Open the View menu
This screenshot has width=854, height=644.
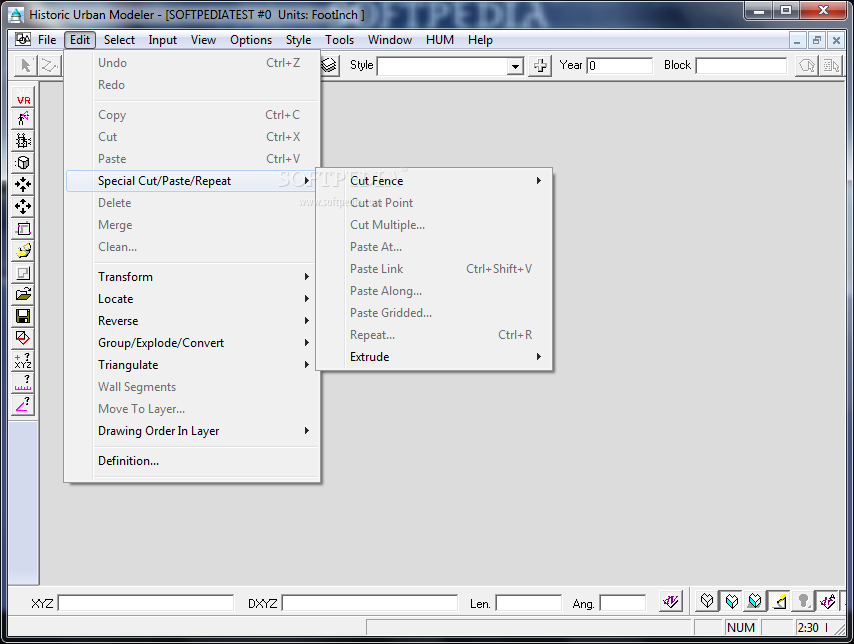203,40
